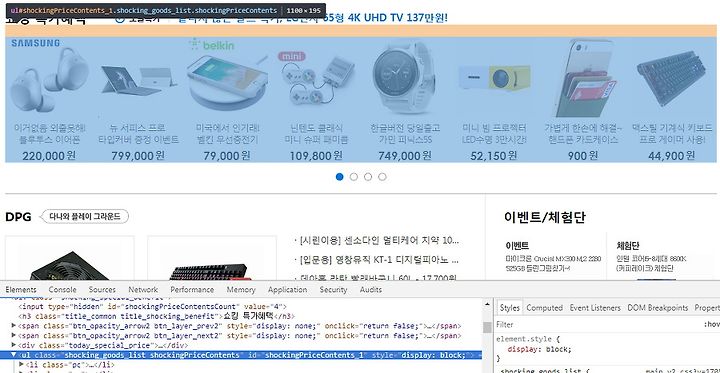Expand the btn_layer_prev2 span node

coord(14,326)
